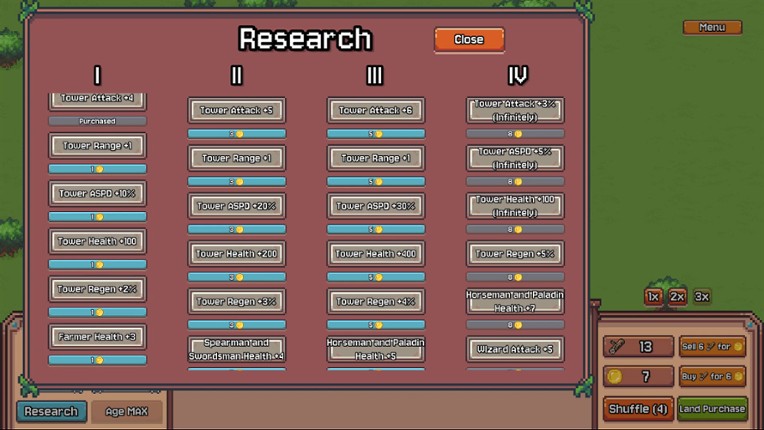This screenshot has width=764, height=430.
Task: Click the cost bar under Farmer Health +3
Action: (x=97, y=360)
